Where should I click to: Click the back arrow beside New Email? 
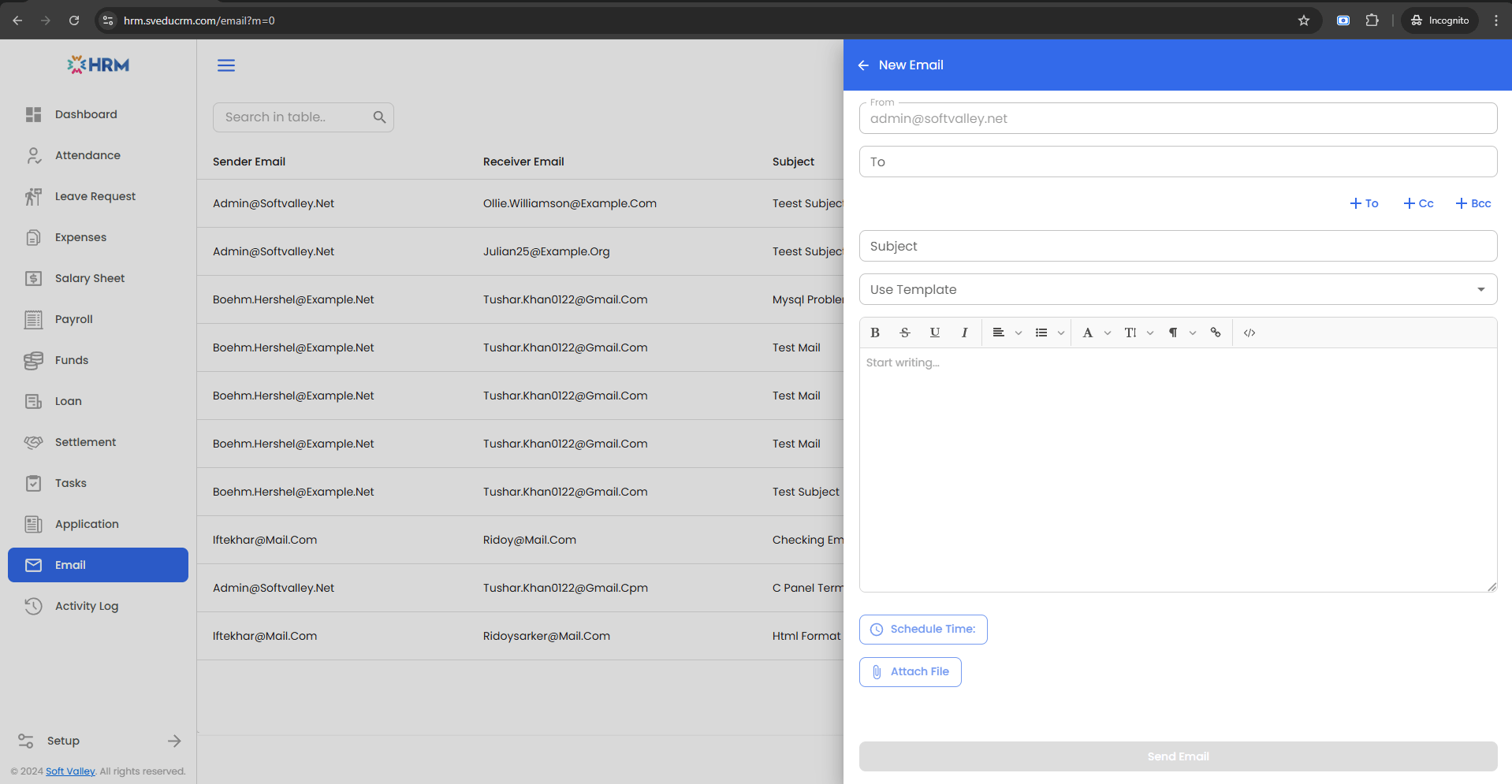coord(863,65)
